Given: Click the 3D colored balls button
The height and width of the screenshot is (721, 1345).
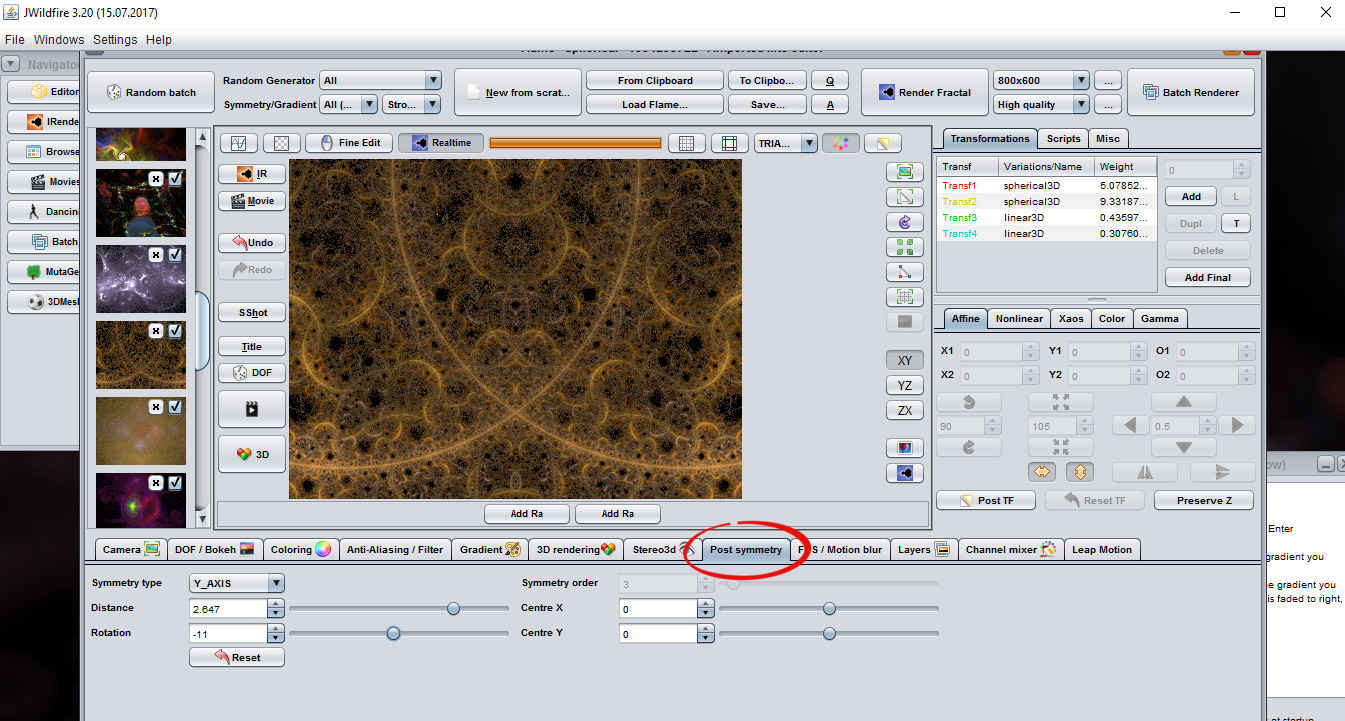Looking at the screenshot, I should (252, 453).
